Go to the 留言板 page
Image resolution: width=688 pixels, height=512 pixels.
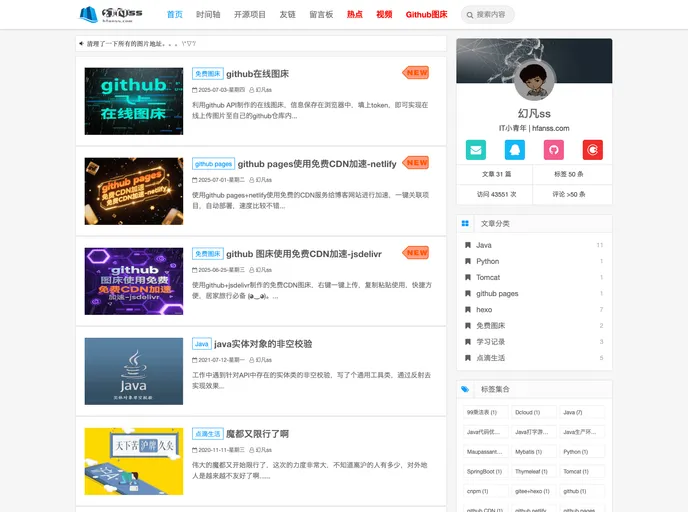[x=321, y=15]
